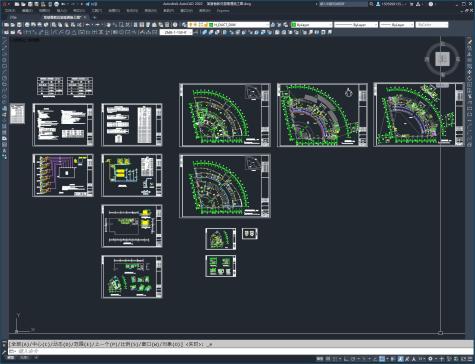
Task: Click ViewCube top face
Action: pos(443,59)
